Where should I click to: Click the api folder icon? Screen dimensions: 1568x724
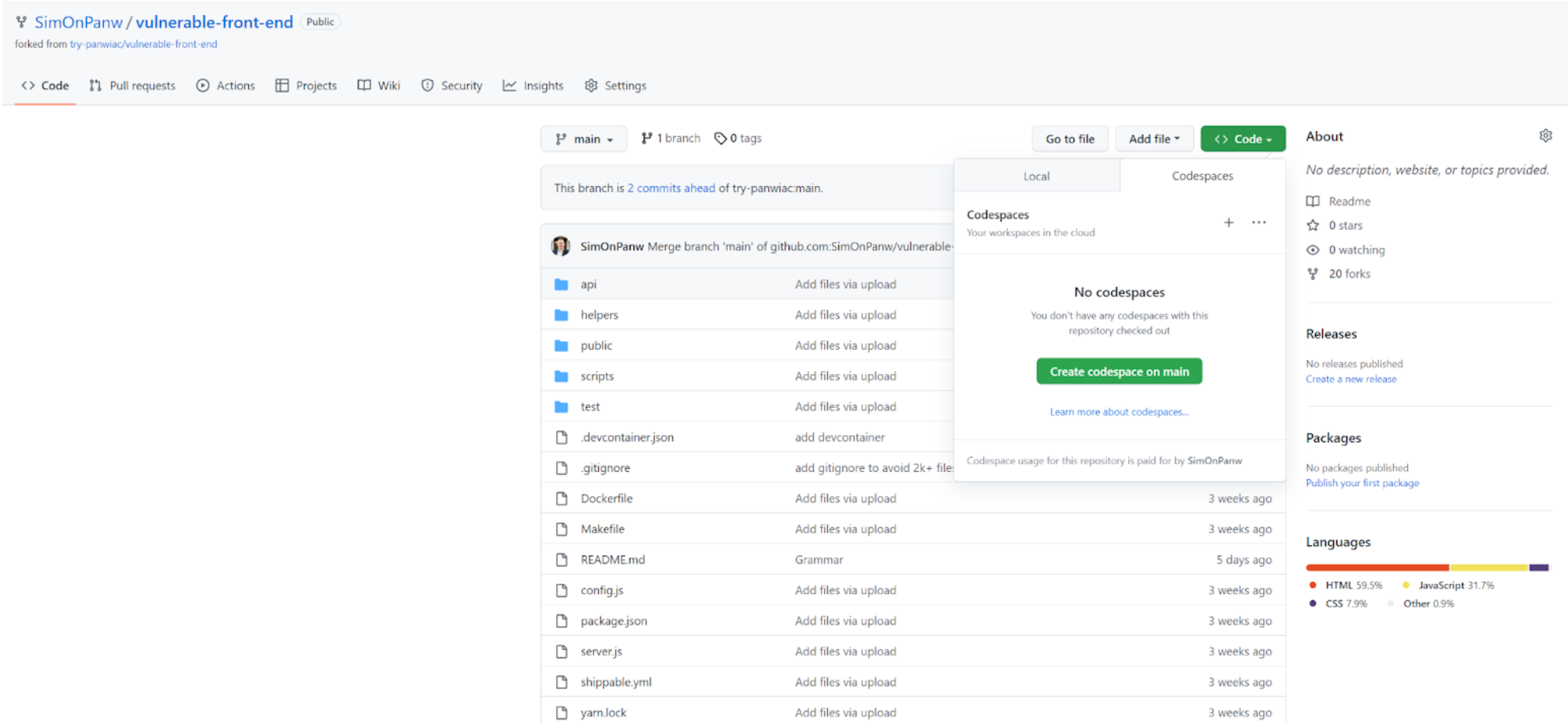coord(561,284)
